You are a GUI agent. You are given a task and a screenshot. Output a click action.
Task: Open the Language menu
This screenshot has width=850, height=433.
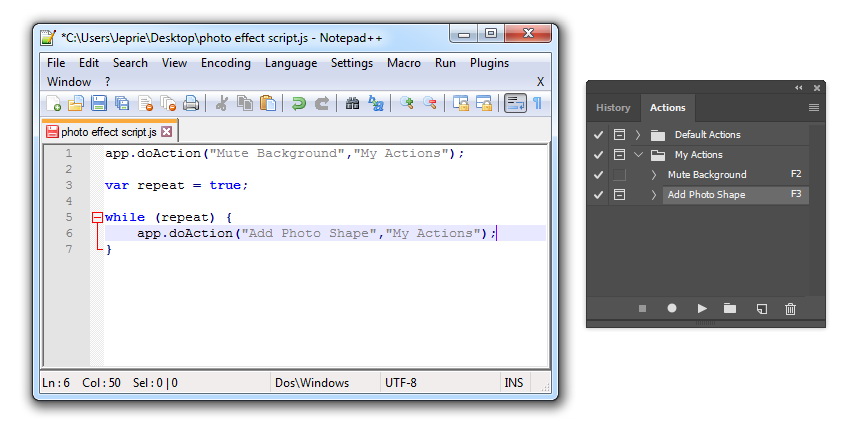tap(291, 63)
